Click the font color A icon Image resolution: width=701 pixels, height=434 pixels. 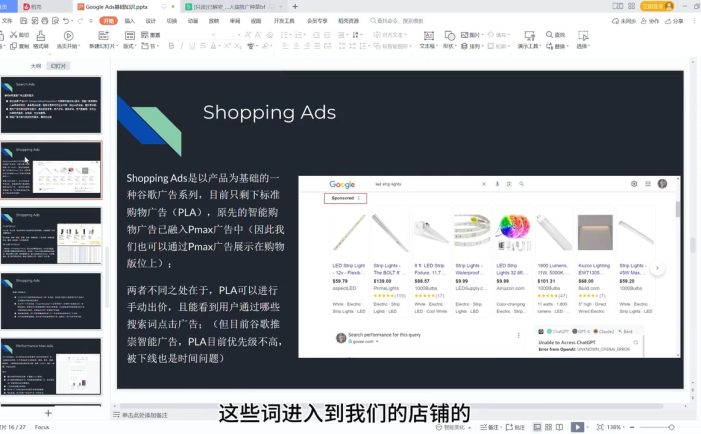coord(213,46)
